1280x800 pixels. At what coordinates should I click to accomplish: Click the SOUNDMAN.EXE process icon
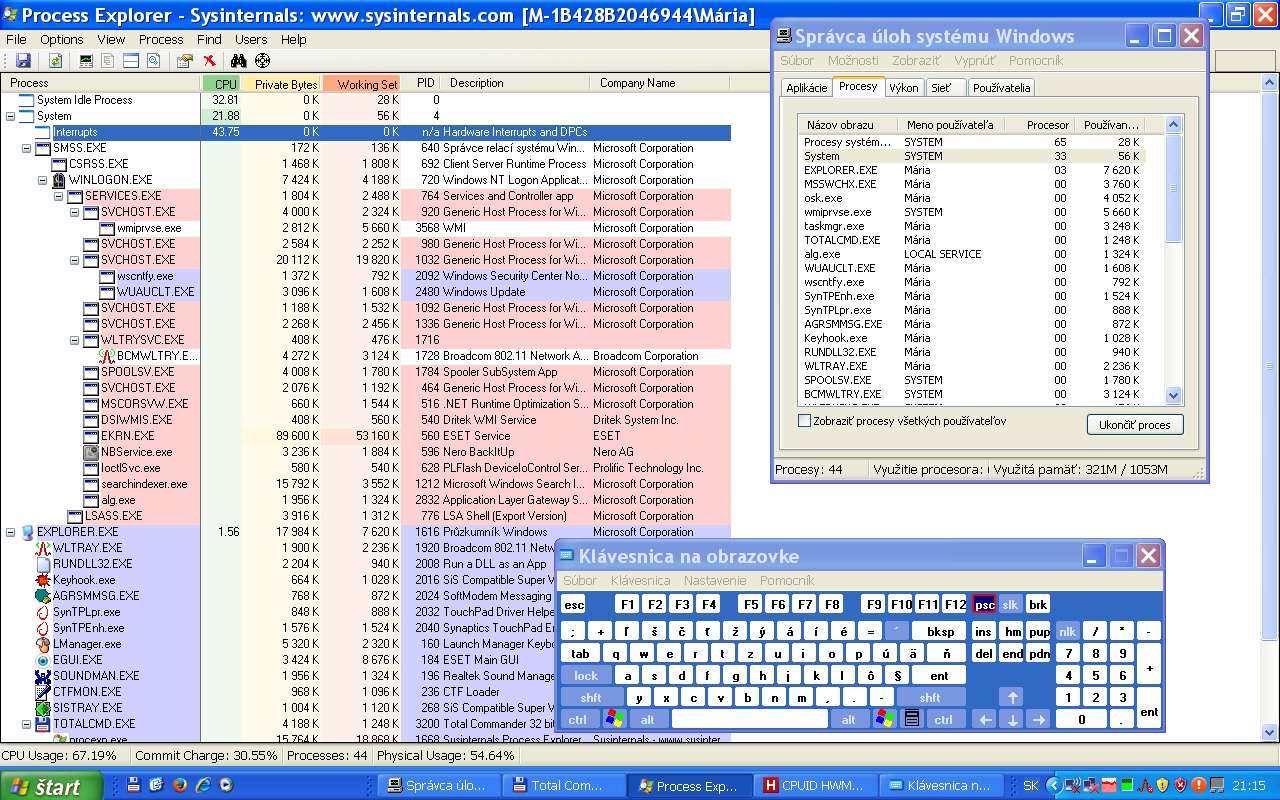pos(43,676)
